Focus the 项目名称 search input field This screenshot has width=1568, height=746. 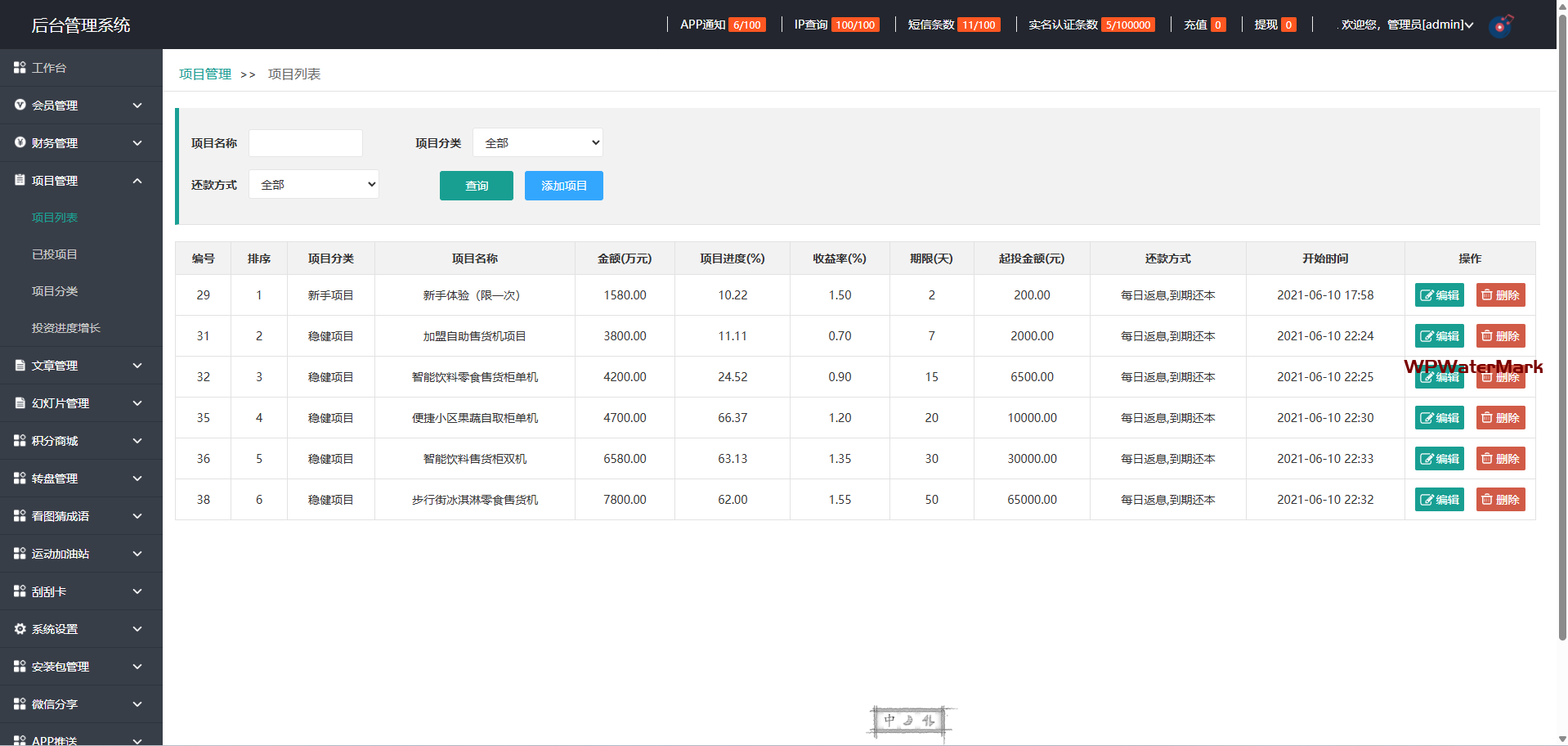(x=306, y=143)
